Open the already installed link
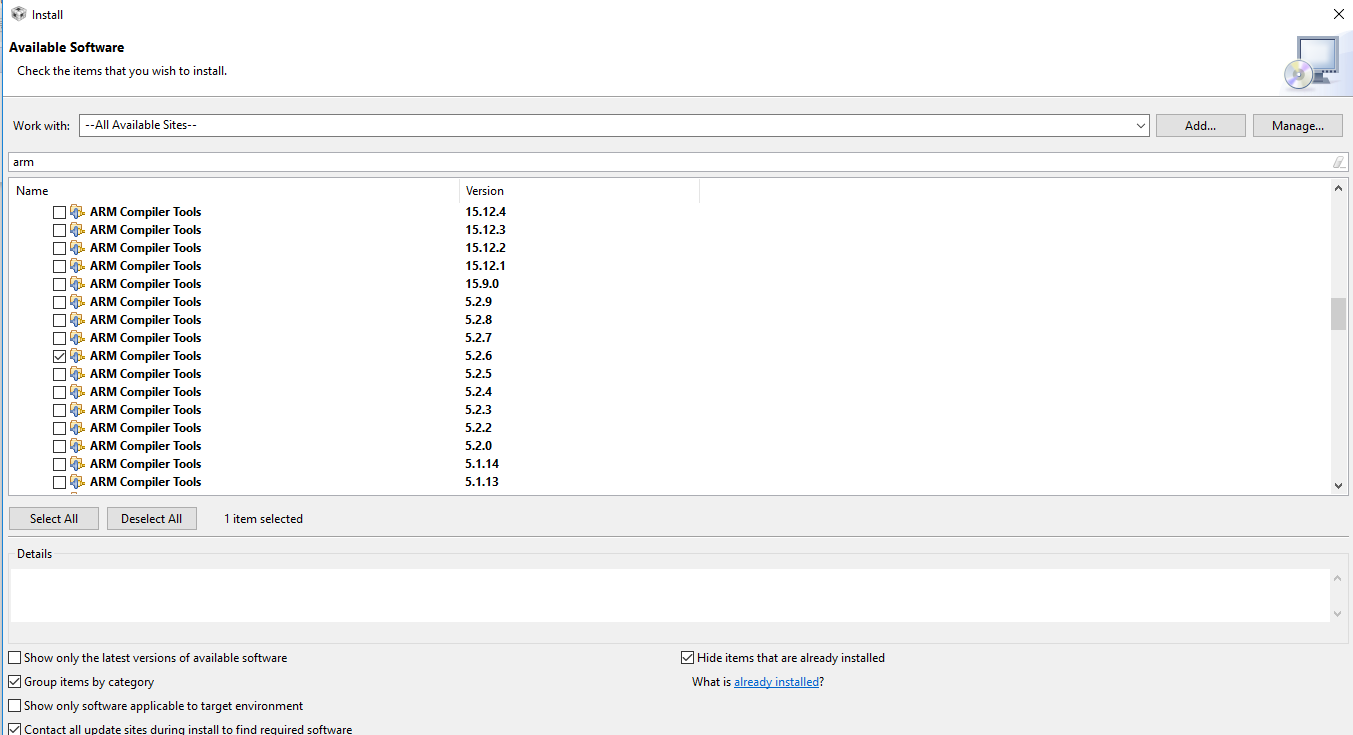1353x735 pixels. tap(777, 682)
